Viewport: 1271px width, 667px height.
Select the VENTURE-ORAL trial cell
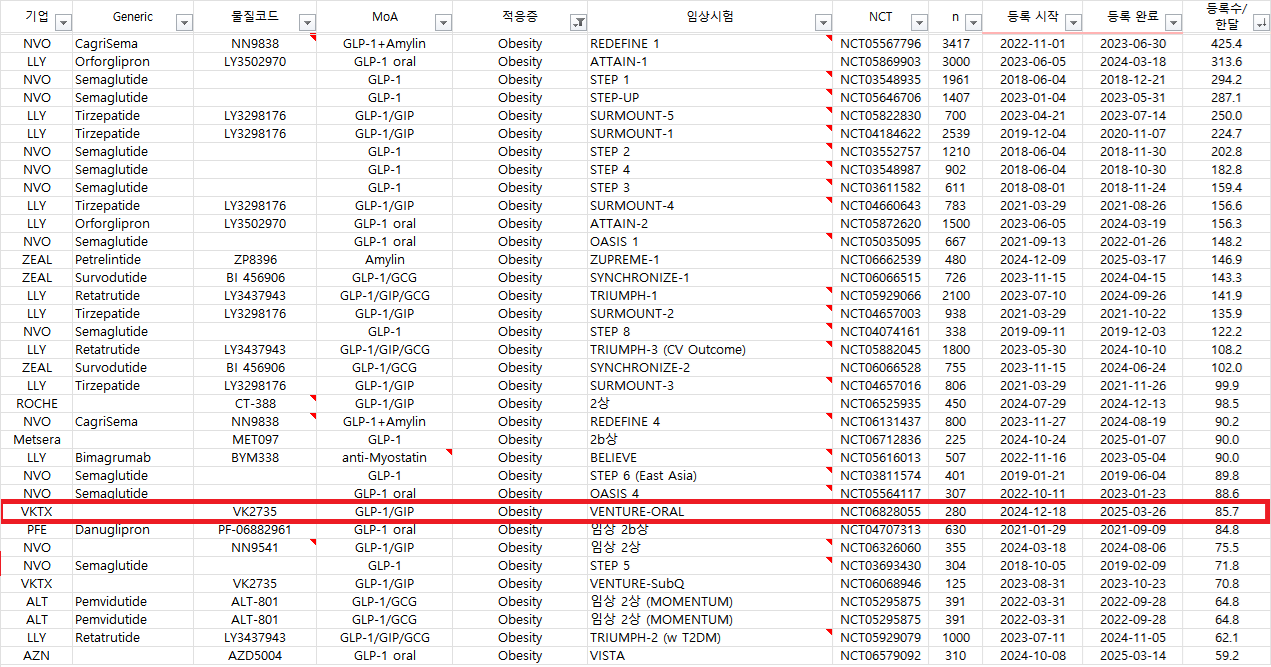point(711,512)
